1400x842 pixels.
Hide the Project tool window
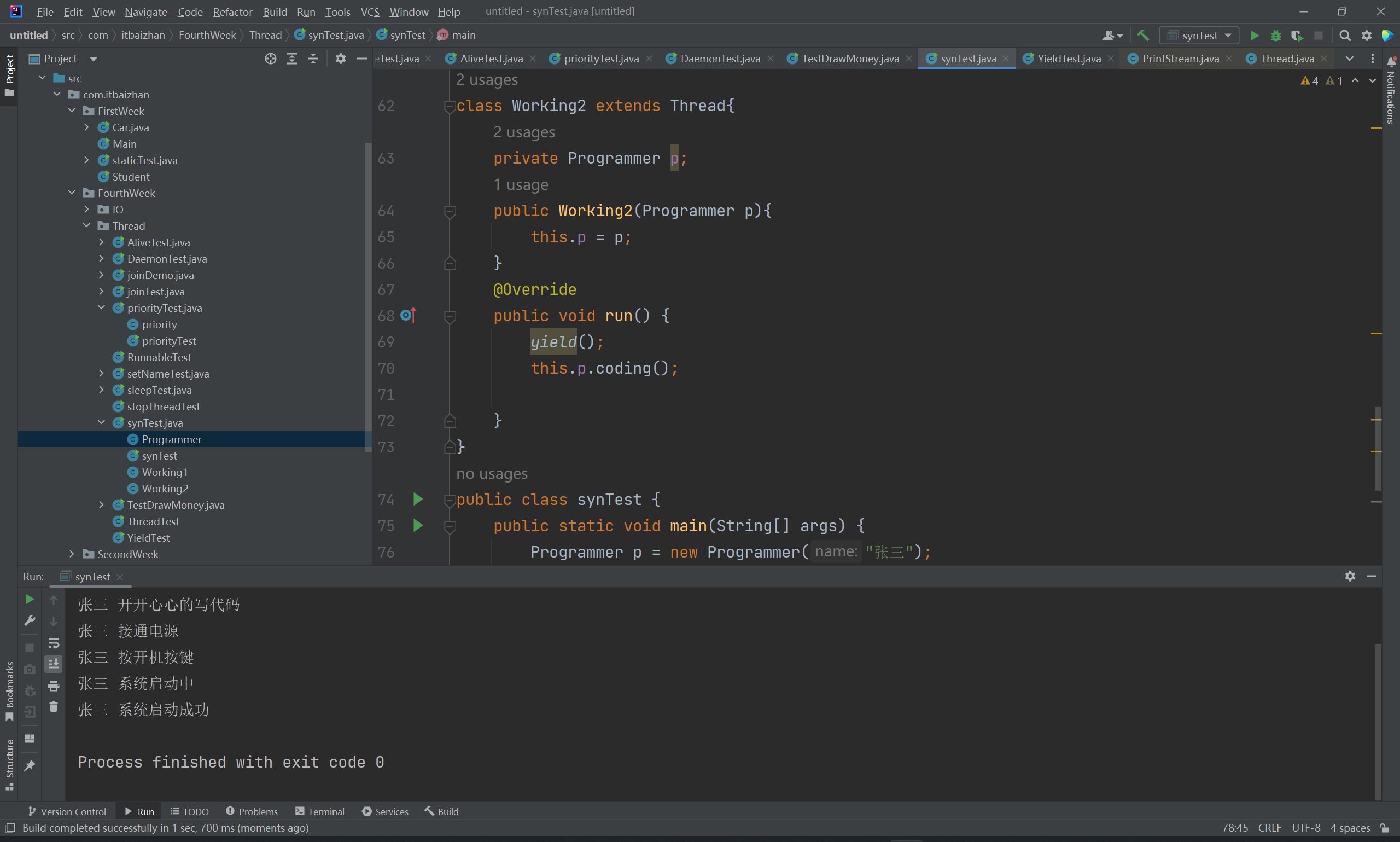[362, 59]
